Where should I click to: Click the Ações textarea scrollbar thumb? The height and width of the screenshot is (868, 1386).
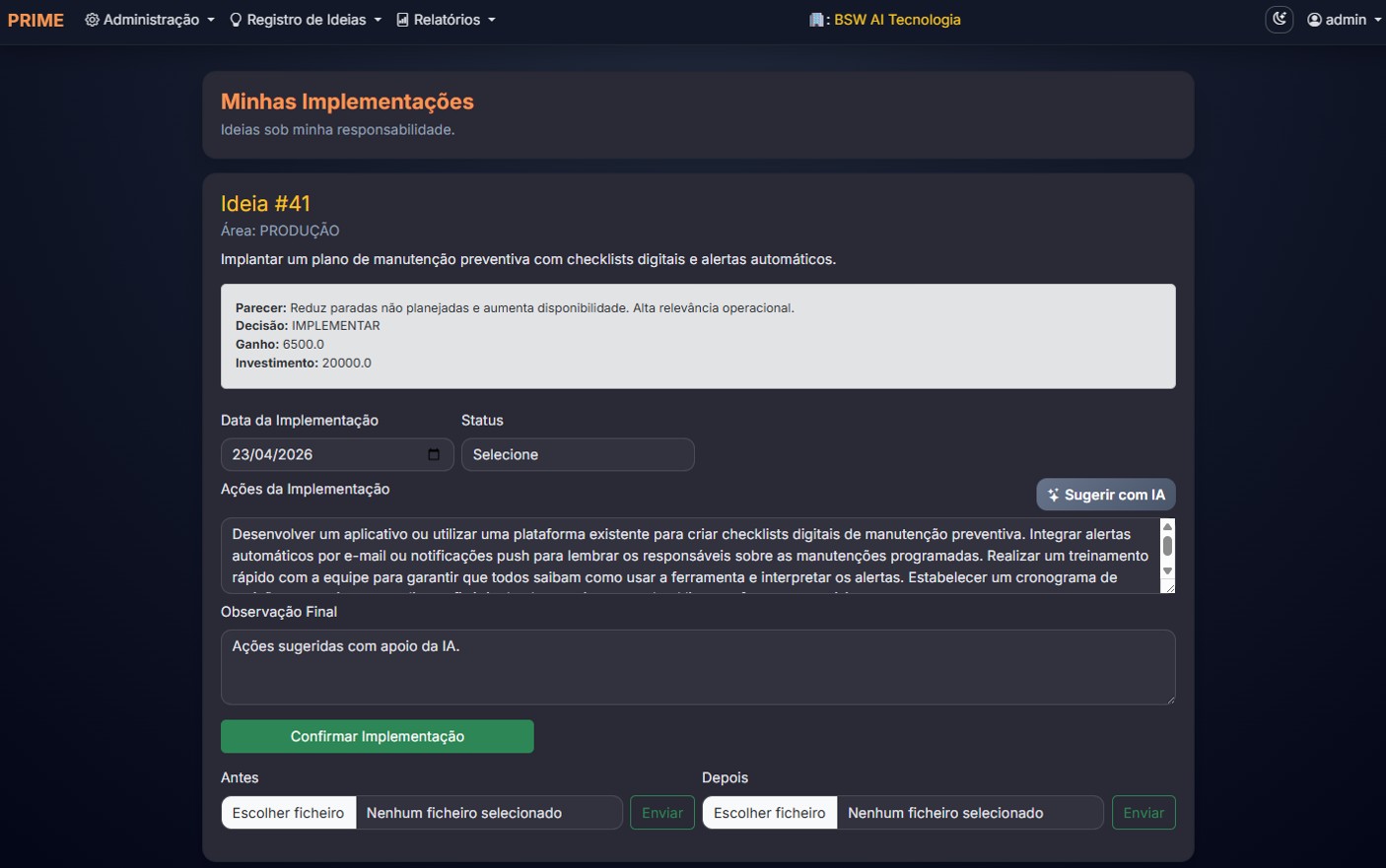point(1167,546)
